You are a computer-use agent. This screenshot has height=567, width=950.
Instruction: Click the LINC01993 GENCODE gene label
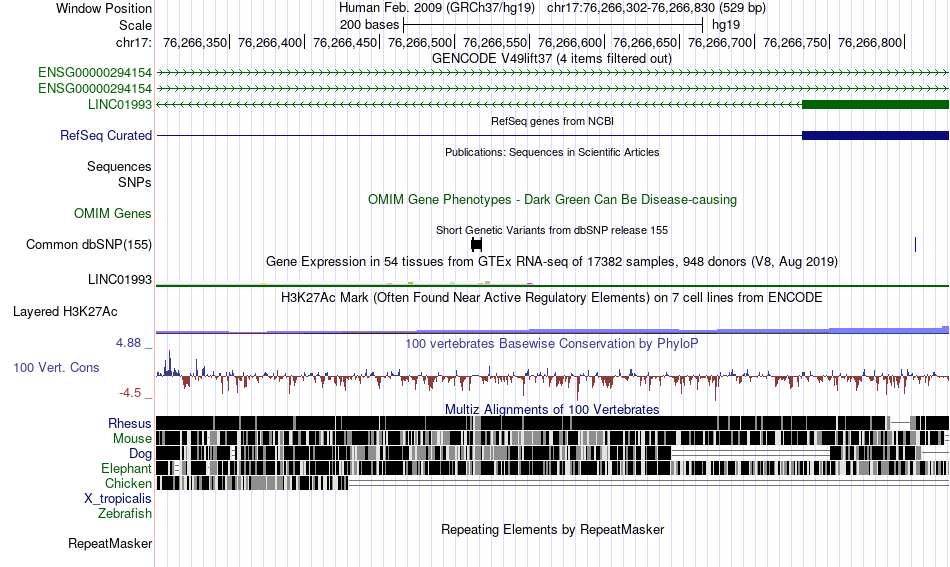click(x=119, y=104)
